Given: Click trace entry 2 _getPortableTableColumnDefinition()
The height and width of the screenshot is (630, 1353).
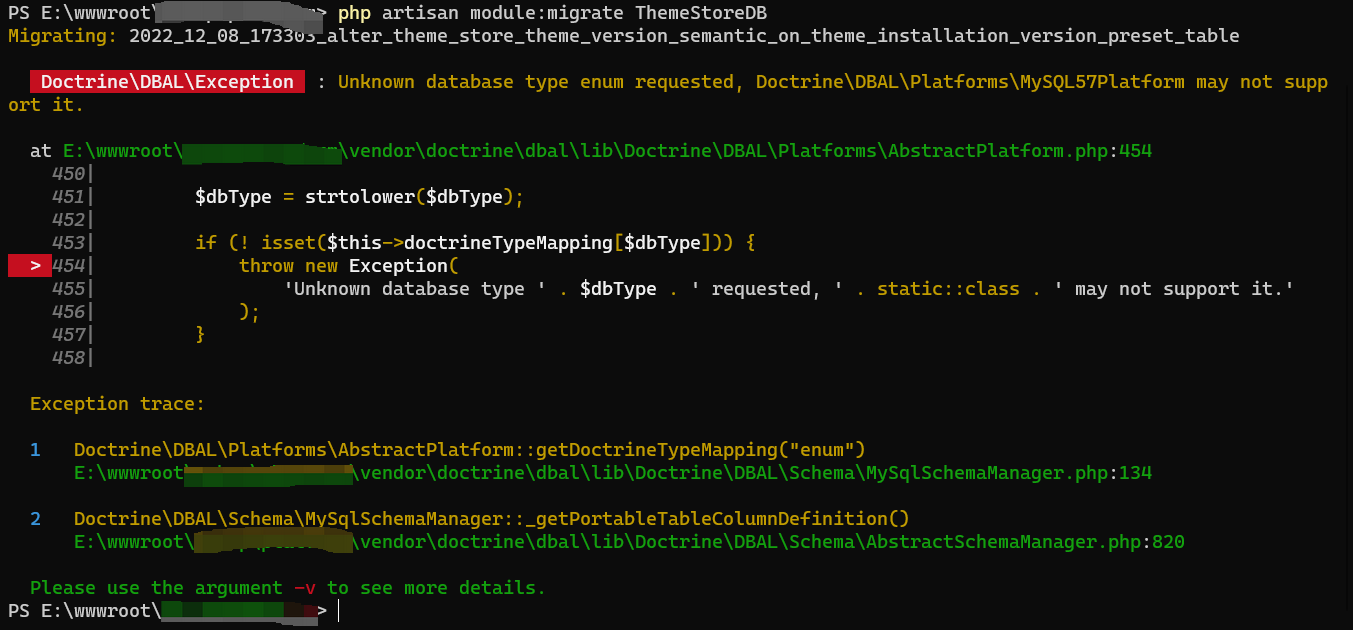Looking at the screenshot, I should [491, 519].
